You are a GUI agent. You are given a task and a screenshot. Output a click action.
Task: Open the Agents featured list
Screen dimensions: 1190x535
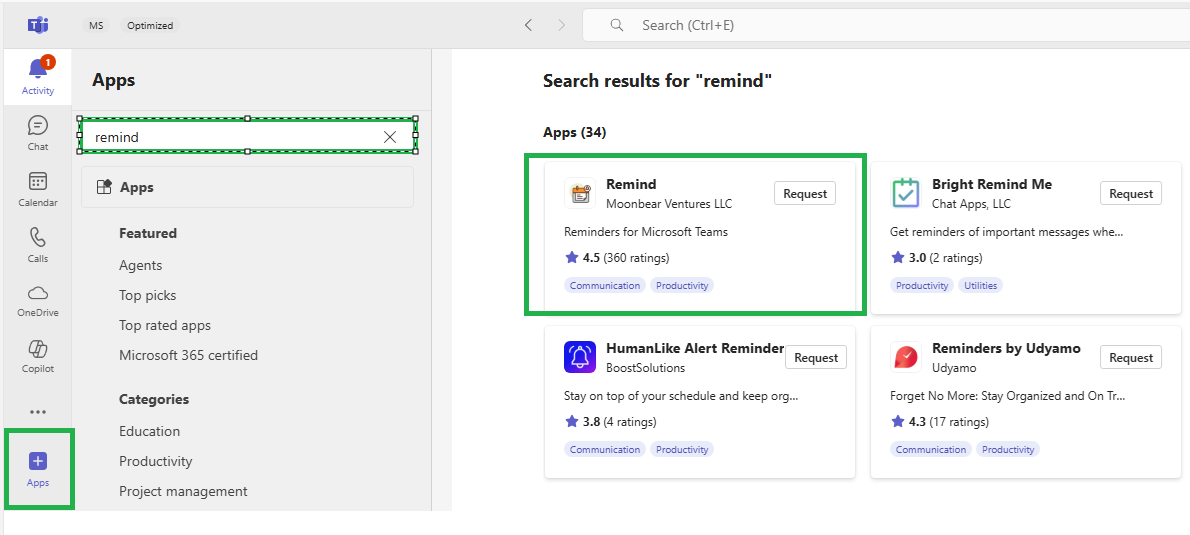click(x=140, y=266)
